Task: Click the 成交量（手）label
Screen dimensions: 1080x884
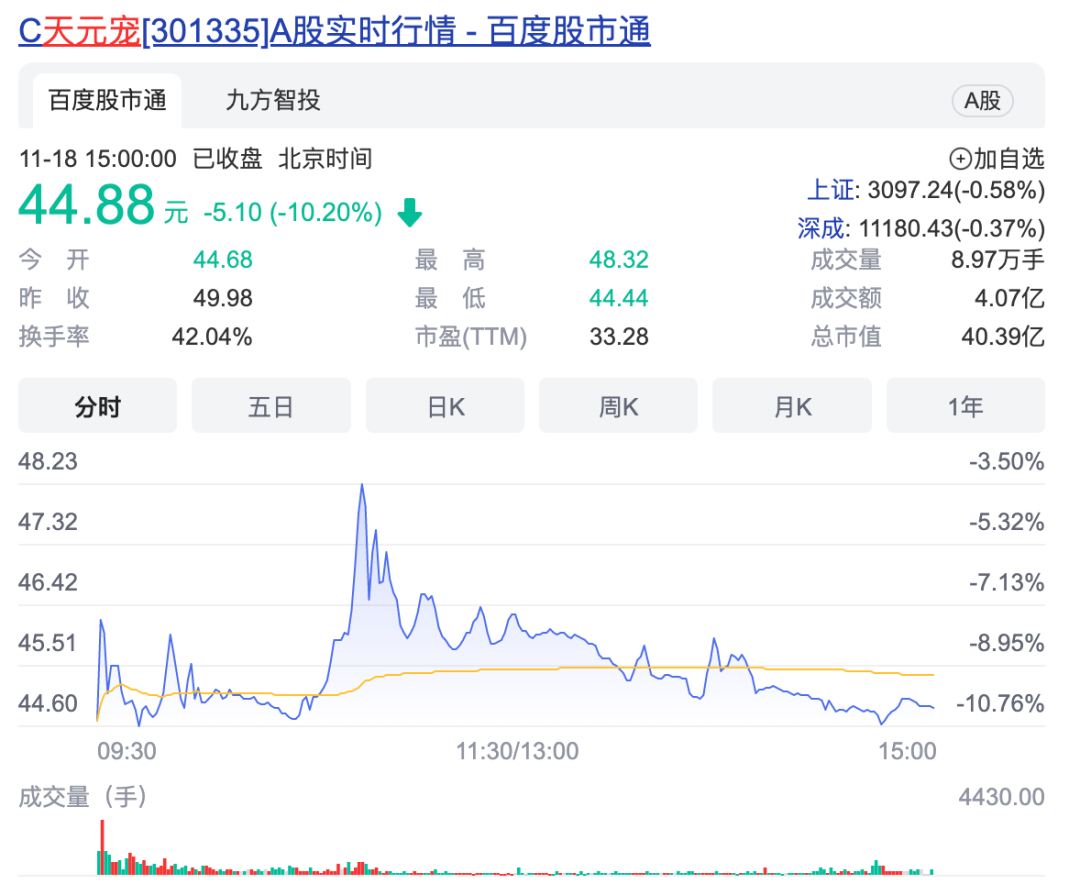Action: [83, 797]
